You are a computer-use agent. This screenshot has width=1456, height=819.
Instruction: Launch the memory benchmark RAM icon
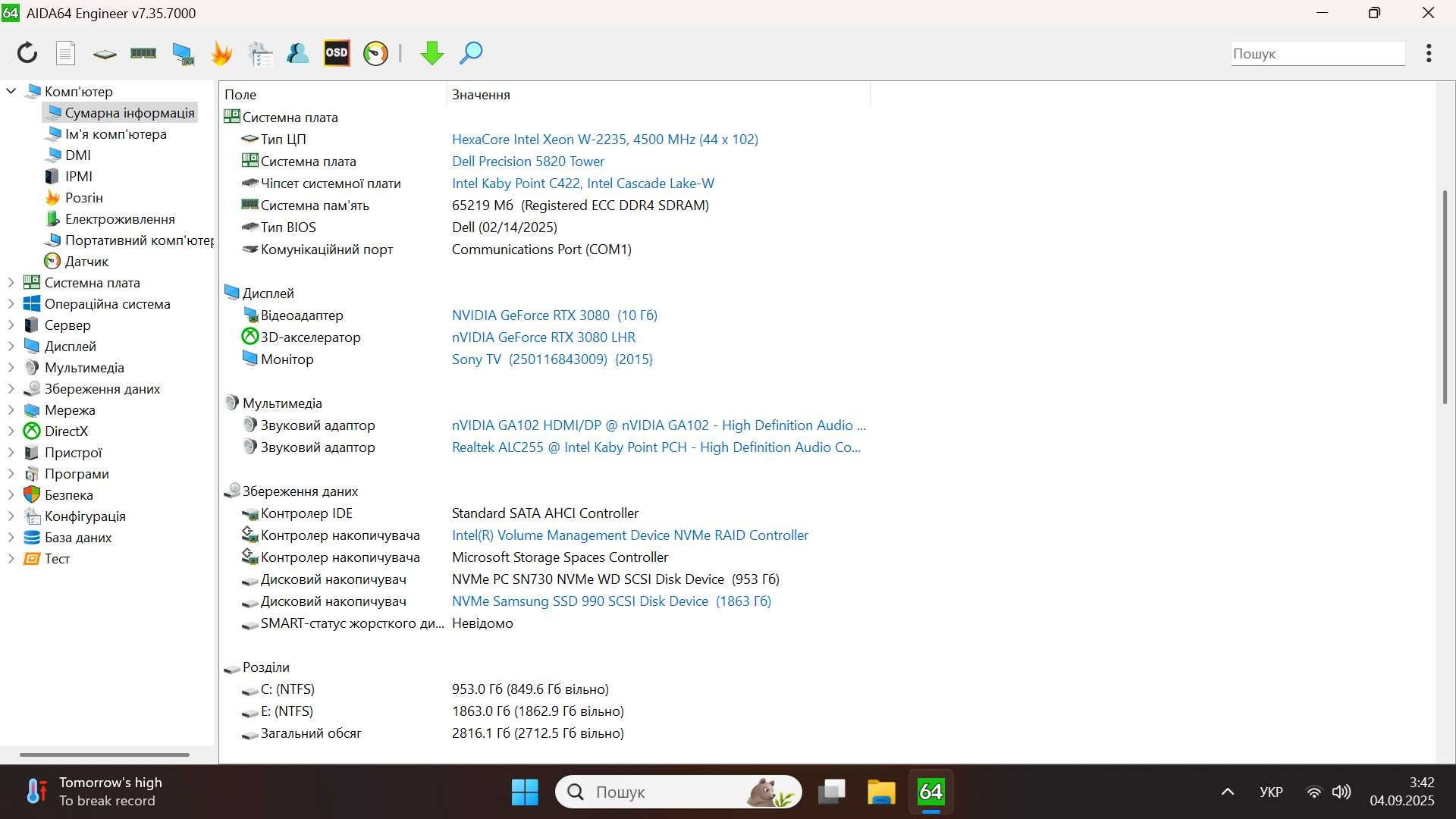click(143, 53)
